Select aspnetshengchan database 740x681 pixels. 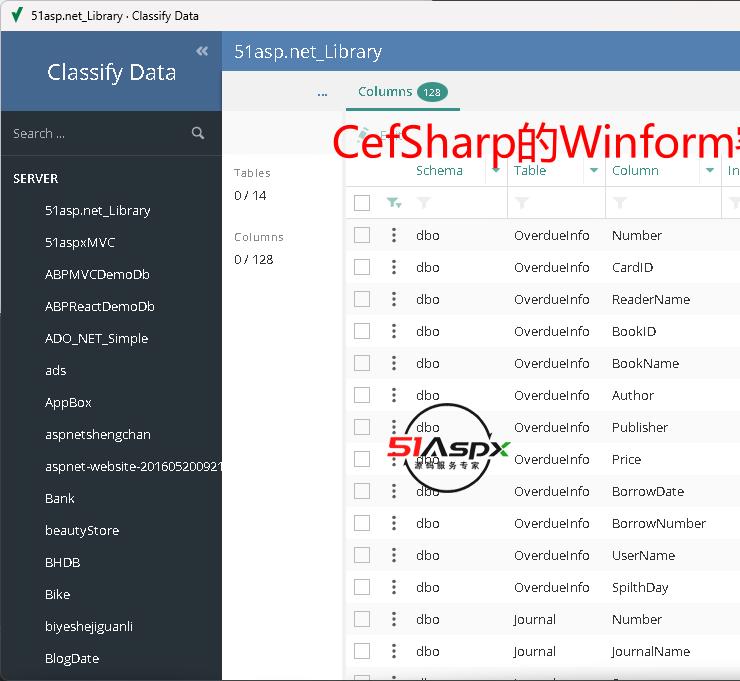pos(98,435)
